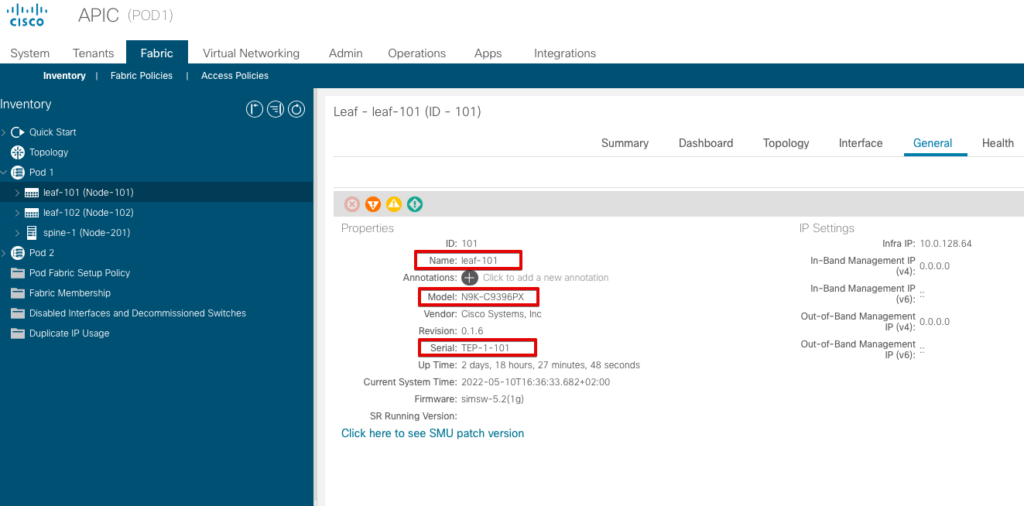Select leaf-102 (Node-102) in tree
Screen dimensions: 1024x506
click(x=88, y=213)
